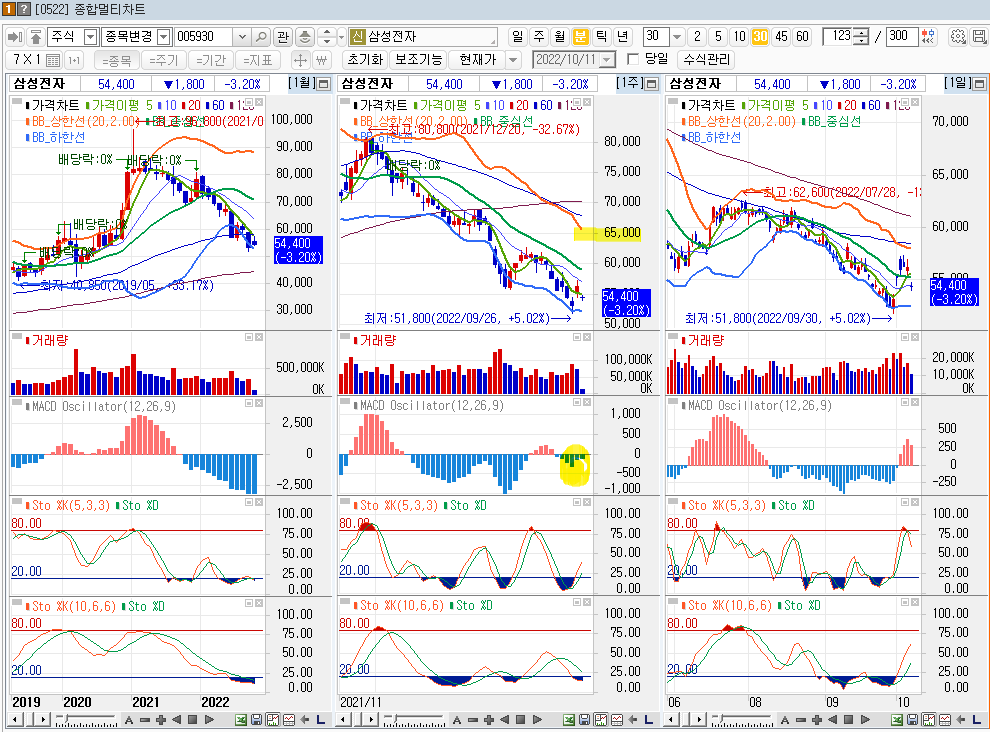The image size is (990, 732).
Task: Click the link arrow icon at the toolbar's left end
Action: pyautogui.click(x=15, y=37)
